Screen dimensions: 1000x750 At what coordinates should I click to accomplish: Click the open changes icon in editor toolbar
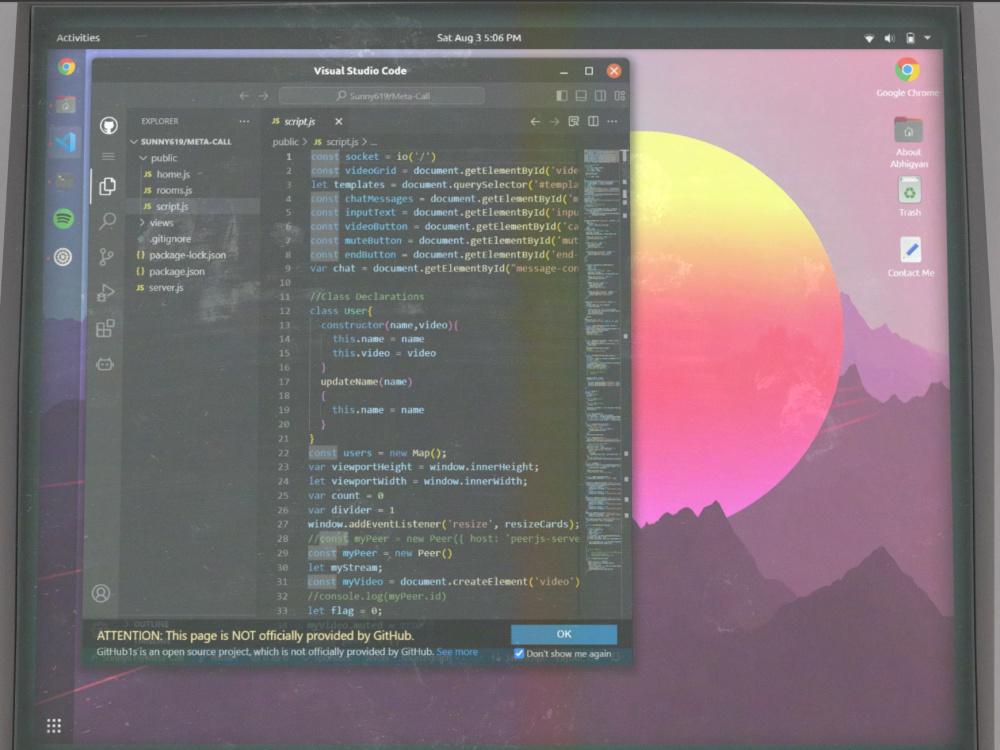574,121
